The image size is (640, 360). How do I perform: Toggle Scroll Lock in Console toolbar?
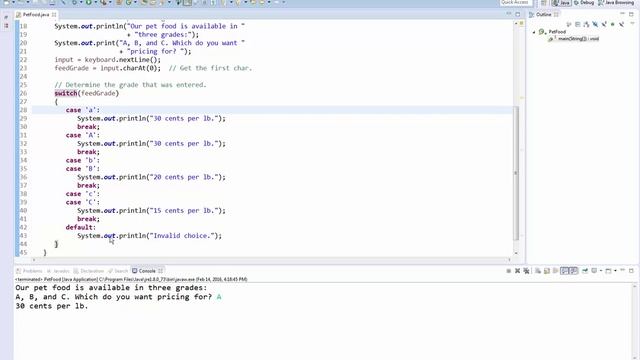click(547, 271)
